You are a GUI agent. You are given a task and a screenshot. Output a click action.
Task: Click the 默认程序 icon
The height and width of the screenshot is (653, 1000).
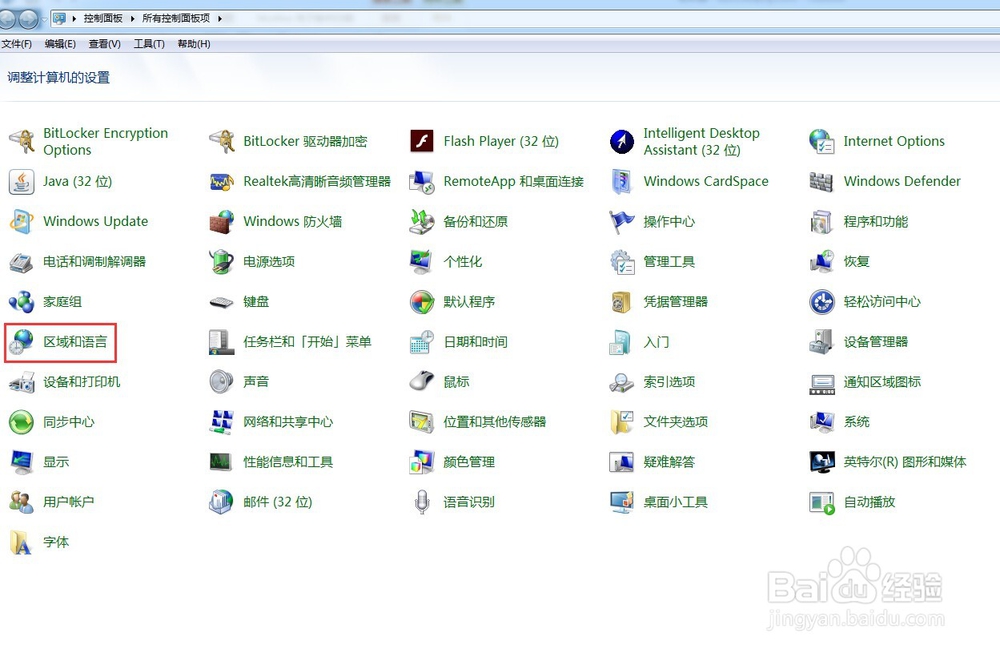pyautogui.click(x=422, y=302)
